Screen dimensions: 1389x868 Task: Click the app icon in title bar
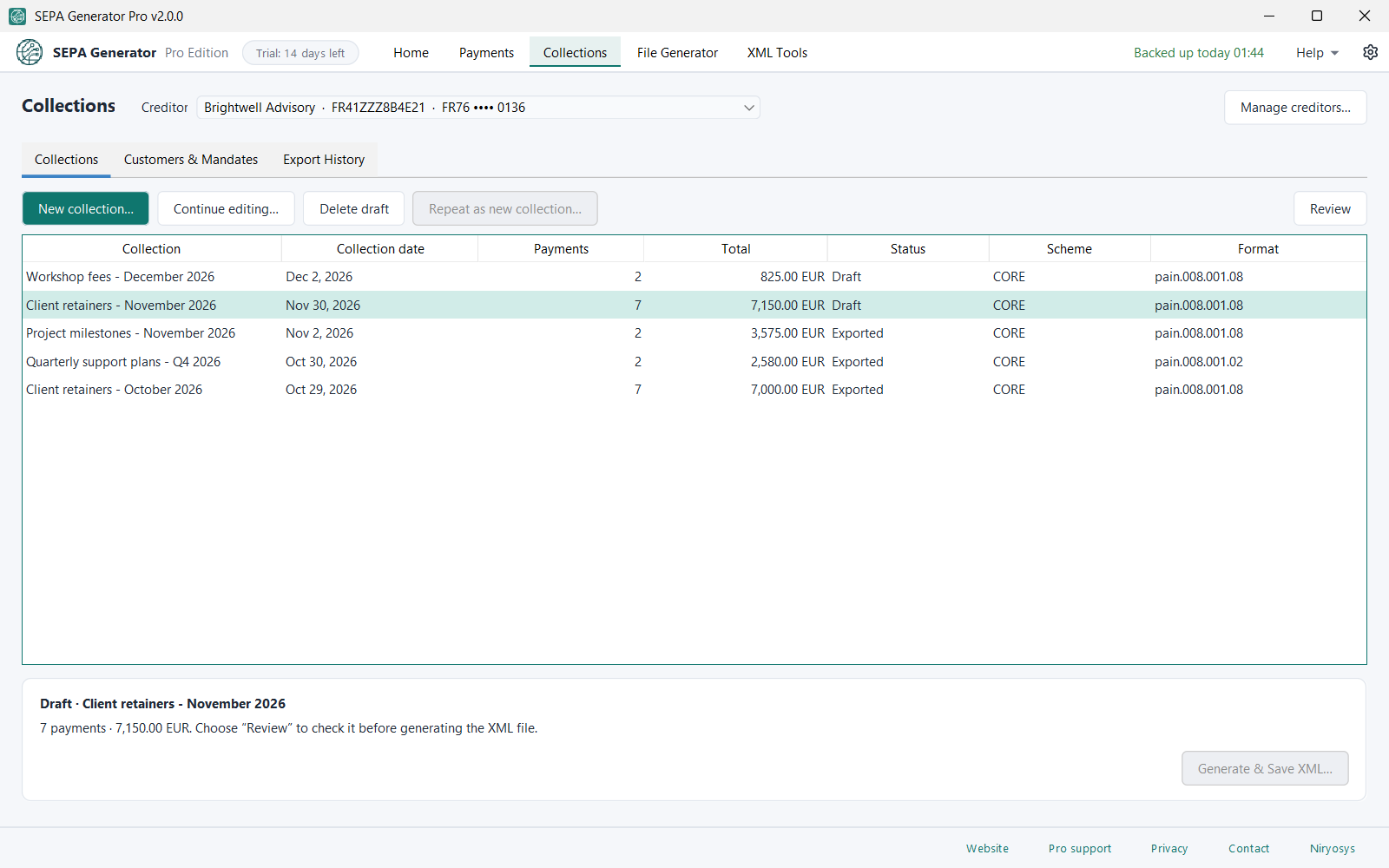coord(17,16)
